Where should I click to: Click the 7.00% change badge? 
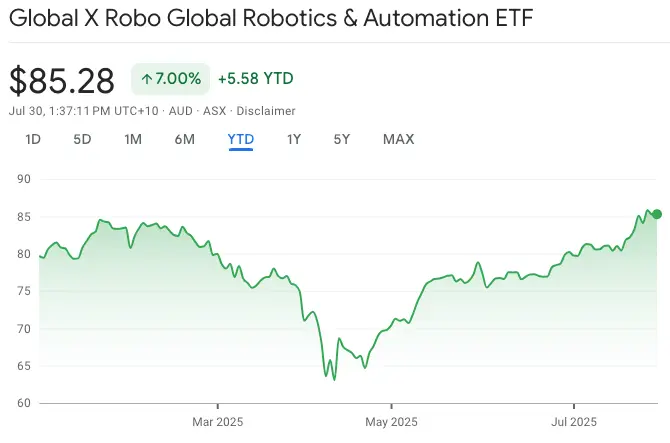tap(170, 79)
